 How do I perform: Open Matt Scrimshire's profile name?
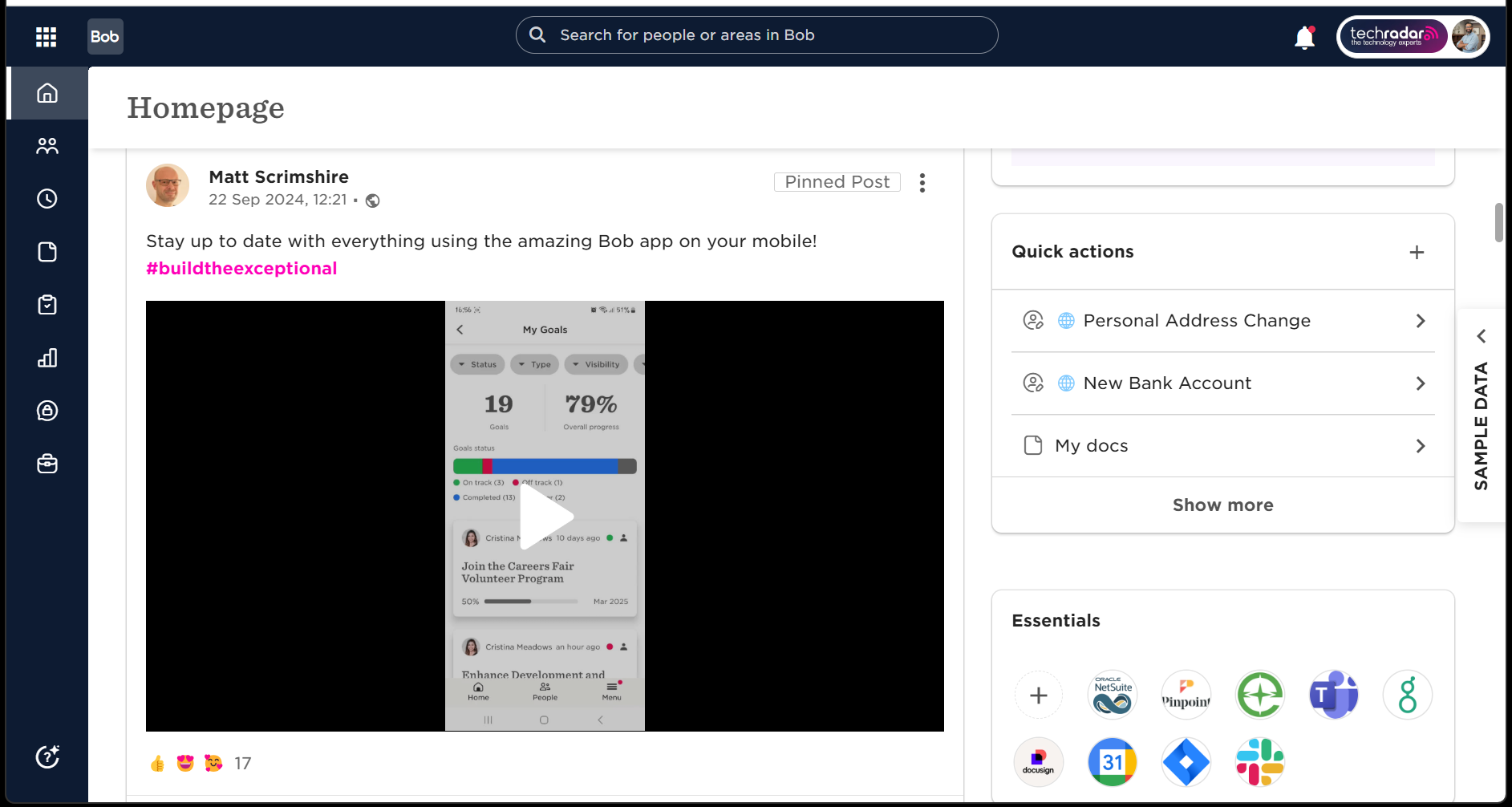click(x=279, y=177)
